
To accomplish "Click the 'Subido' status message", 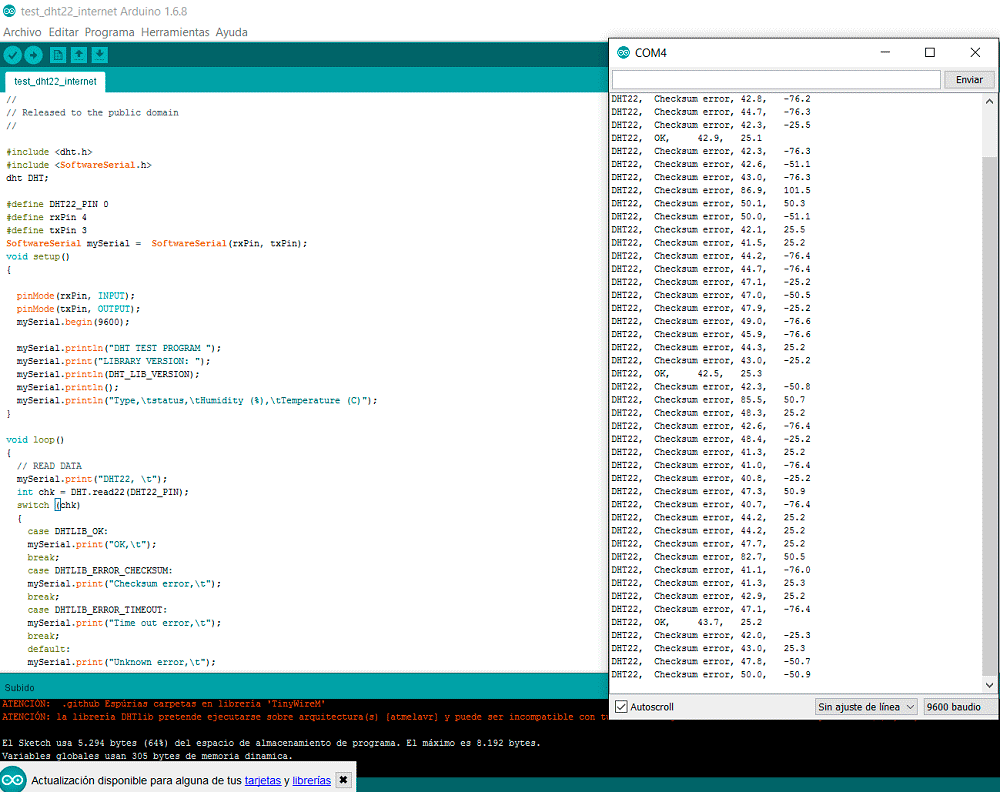I will pyautogui.click(x=20, y=687).
